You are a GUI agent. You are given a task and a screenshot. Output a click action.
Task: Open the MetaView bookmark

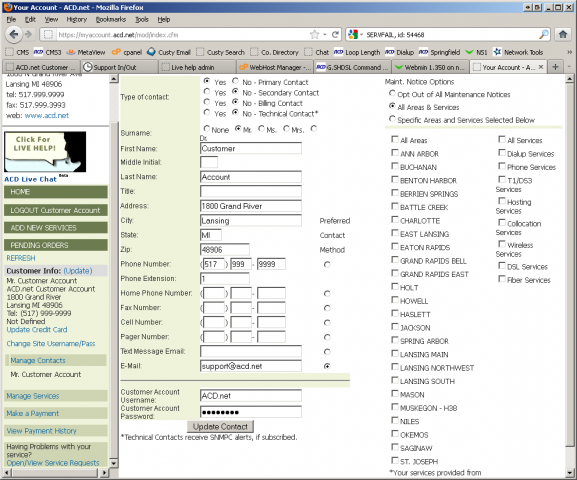[86, 52]
